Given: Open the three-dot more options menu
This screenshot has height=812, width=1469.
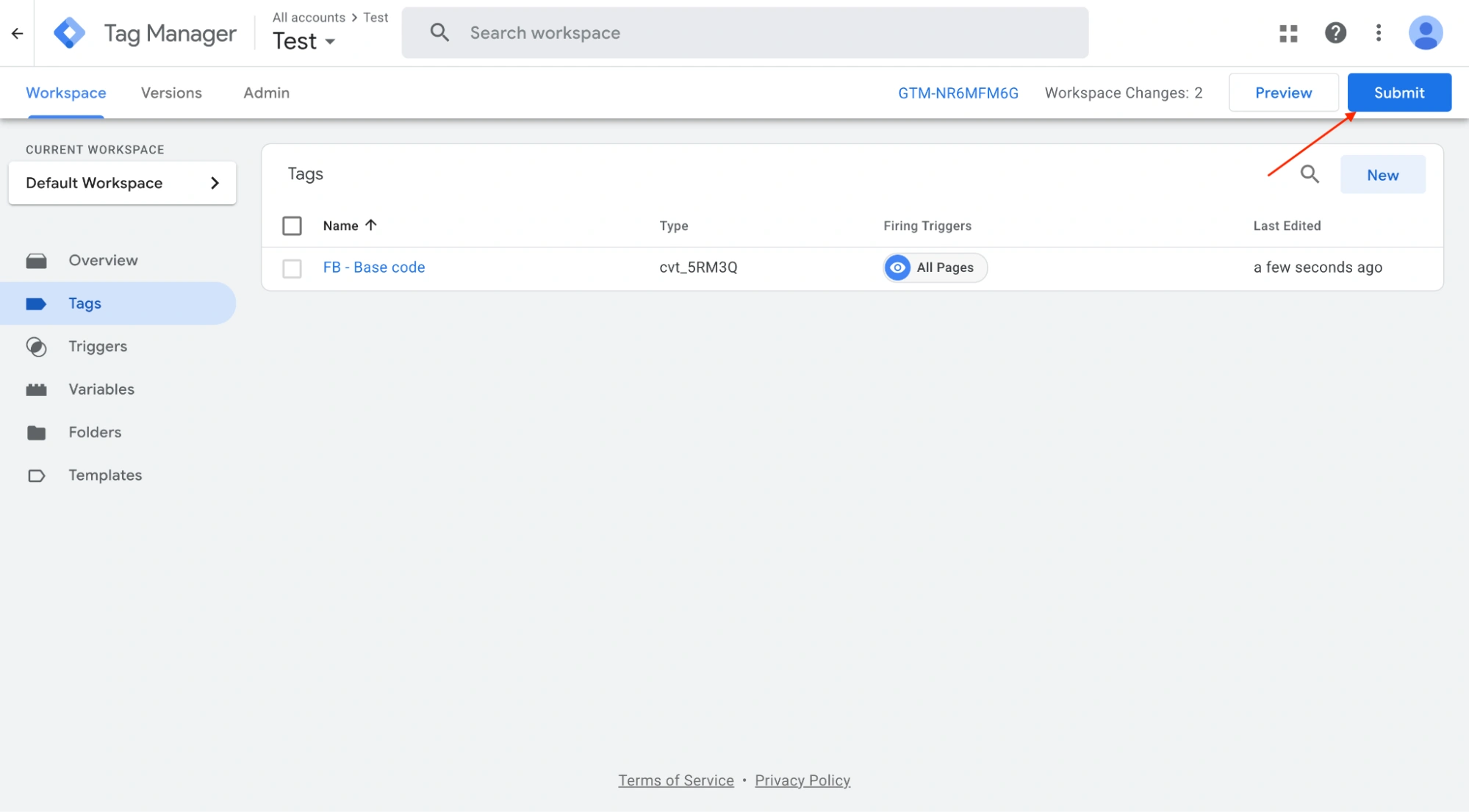Looking at the screenshot, I should pyautogui.click(x=1379, y=33).
